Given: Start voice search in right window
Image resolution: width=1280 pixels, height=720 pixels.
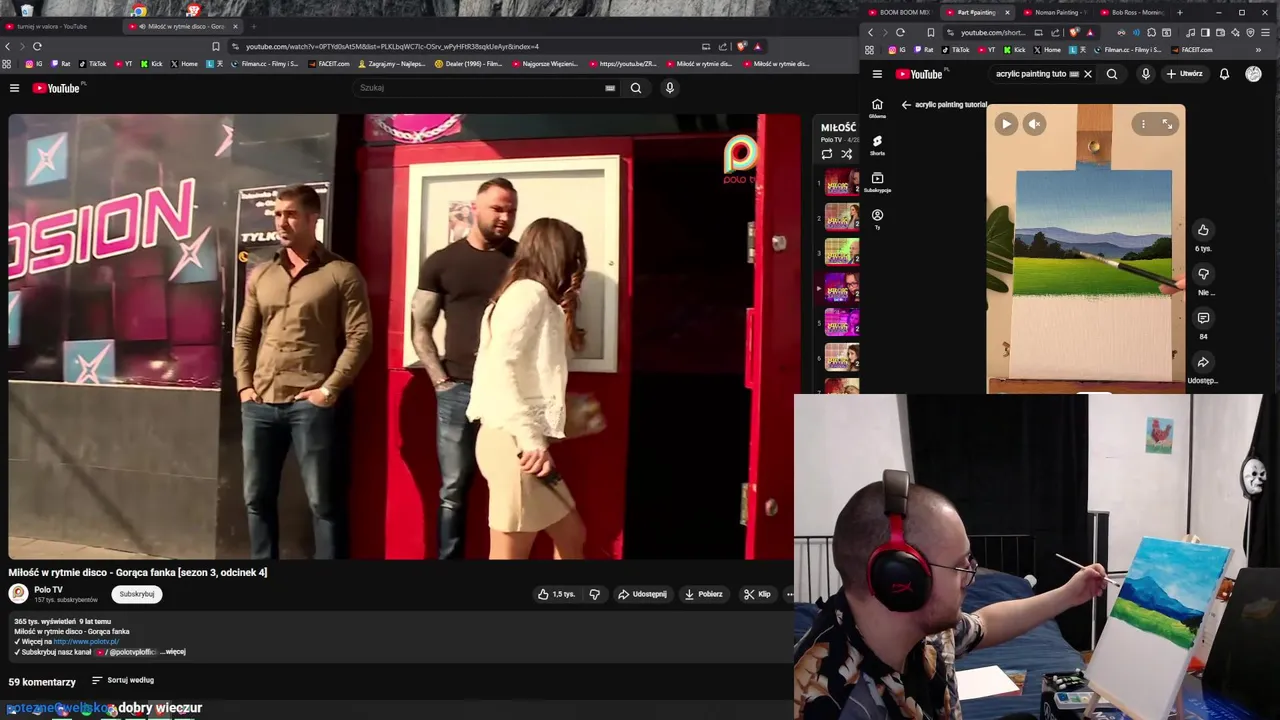Looking at the screenshot, I should pos(1146,74).
